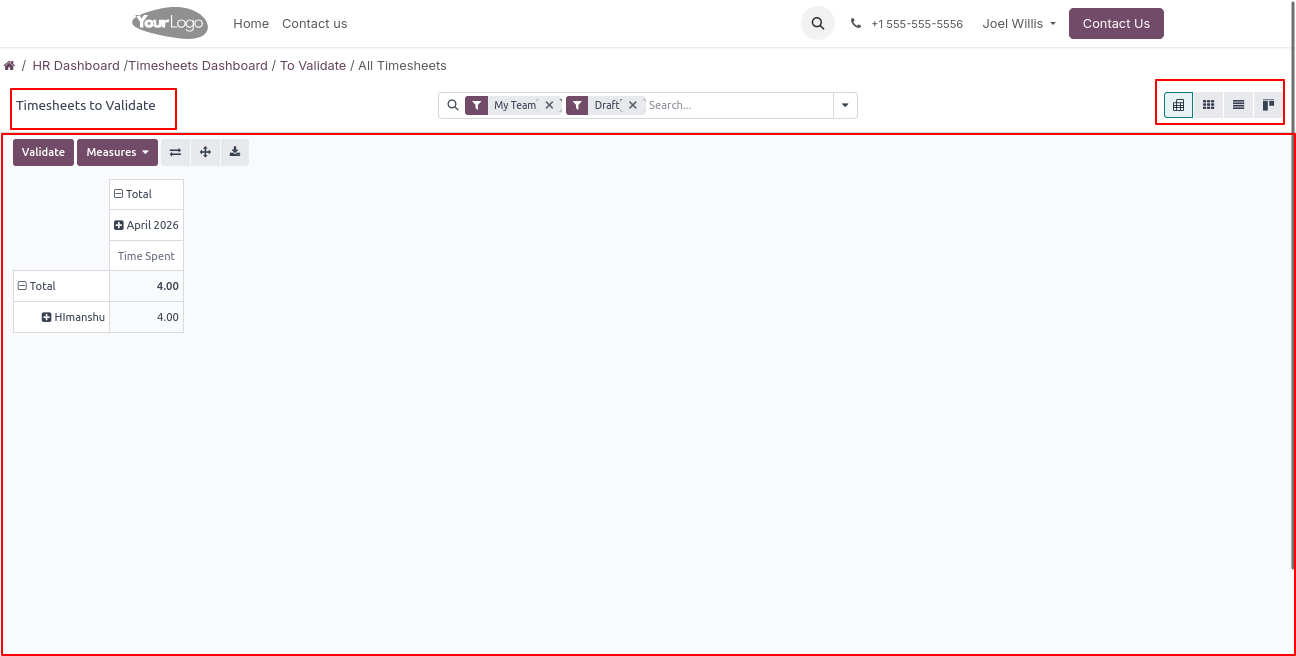
Task: Switch to the kanban view
Action: [x=1268, y=105]
